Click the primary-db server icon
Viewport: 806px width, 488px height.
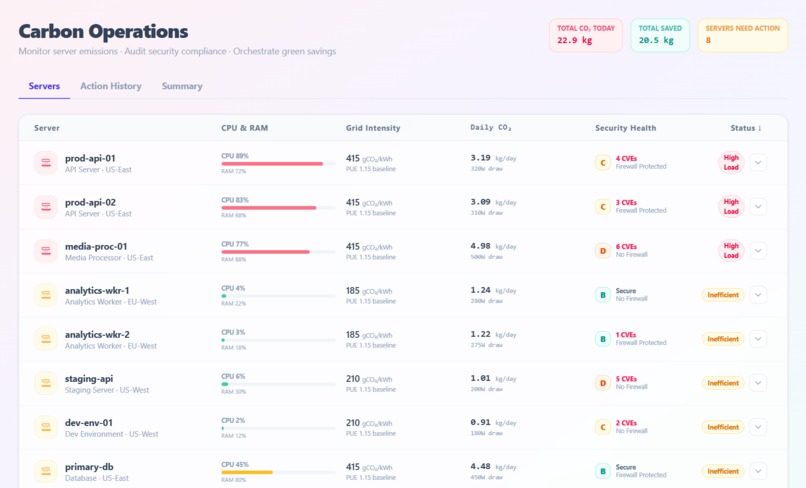pyautogui.click(x=46, y=471)
